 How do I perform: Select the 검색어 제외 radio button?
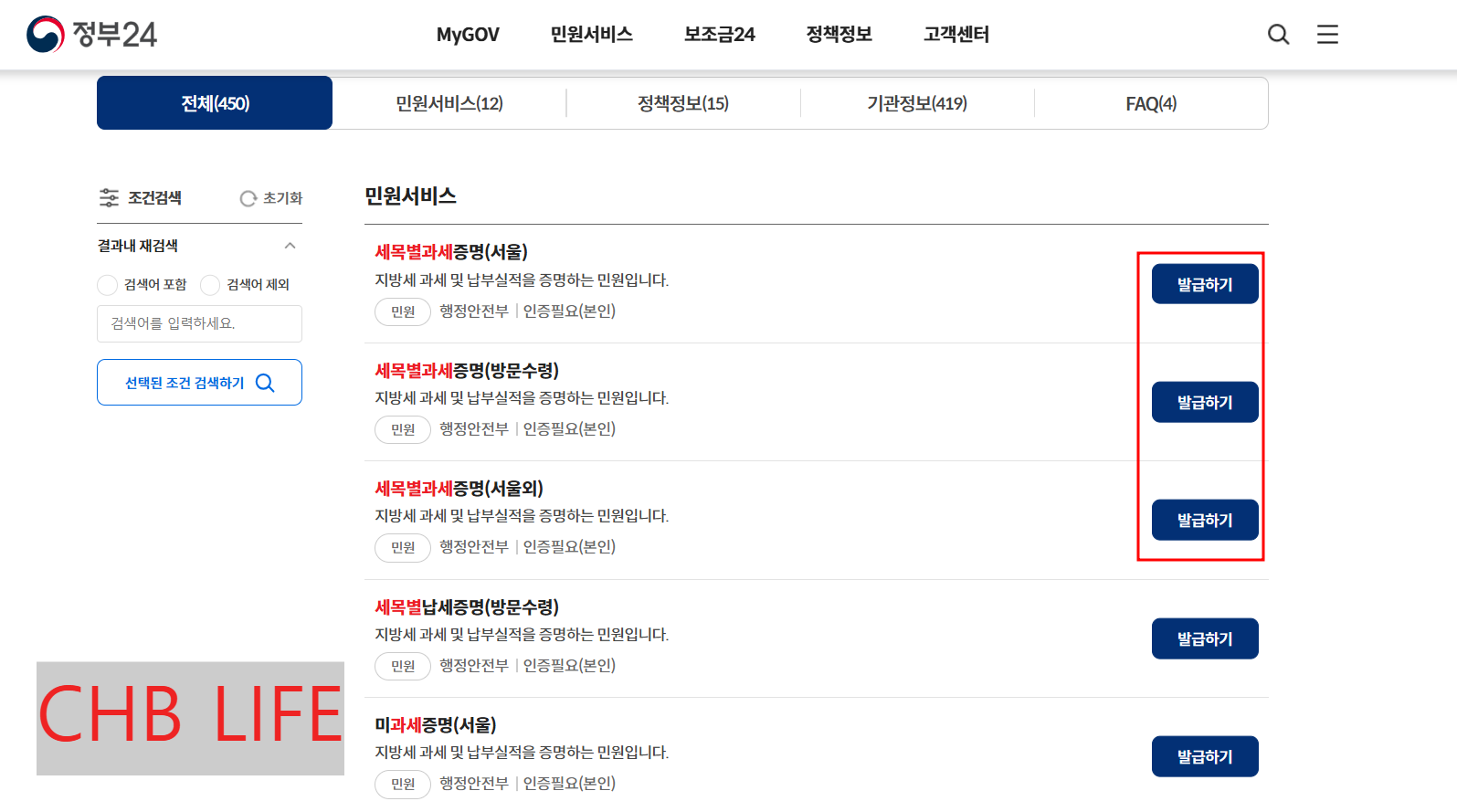click(x=210, y=284)
